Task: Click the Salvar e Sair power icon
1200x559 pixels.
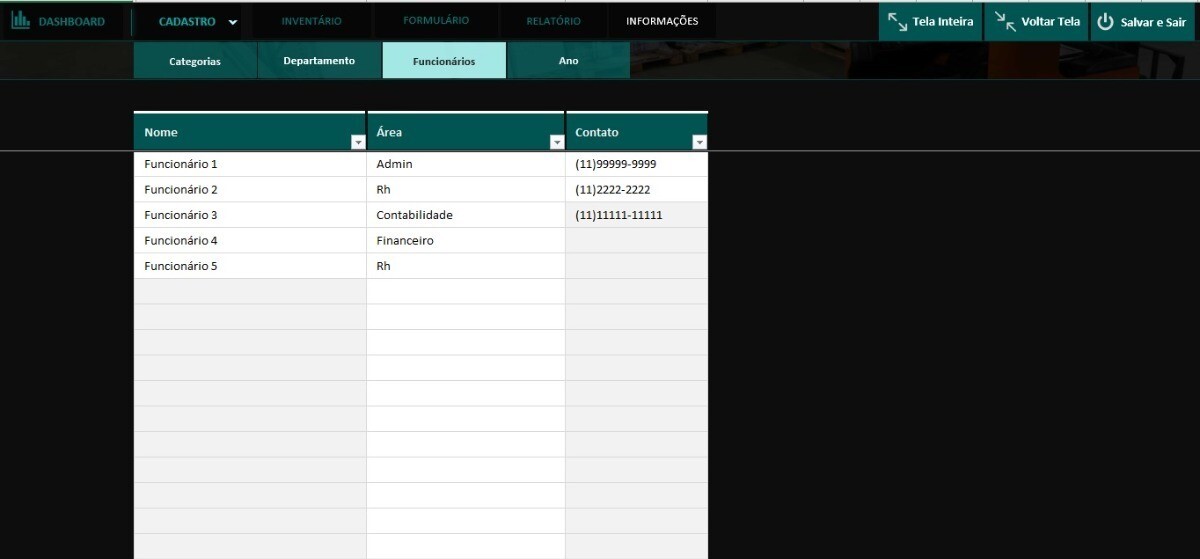Action: click(x=1105, y=21)
